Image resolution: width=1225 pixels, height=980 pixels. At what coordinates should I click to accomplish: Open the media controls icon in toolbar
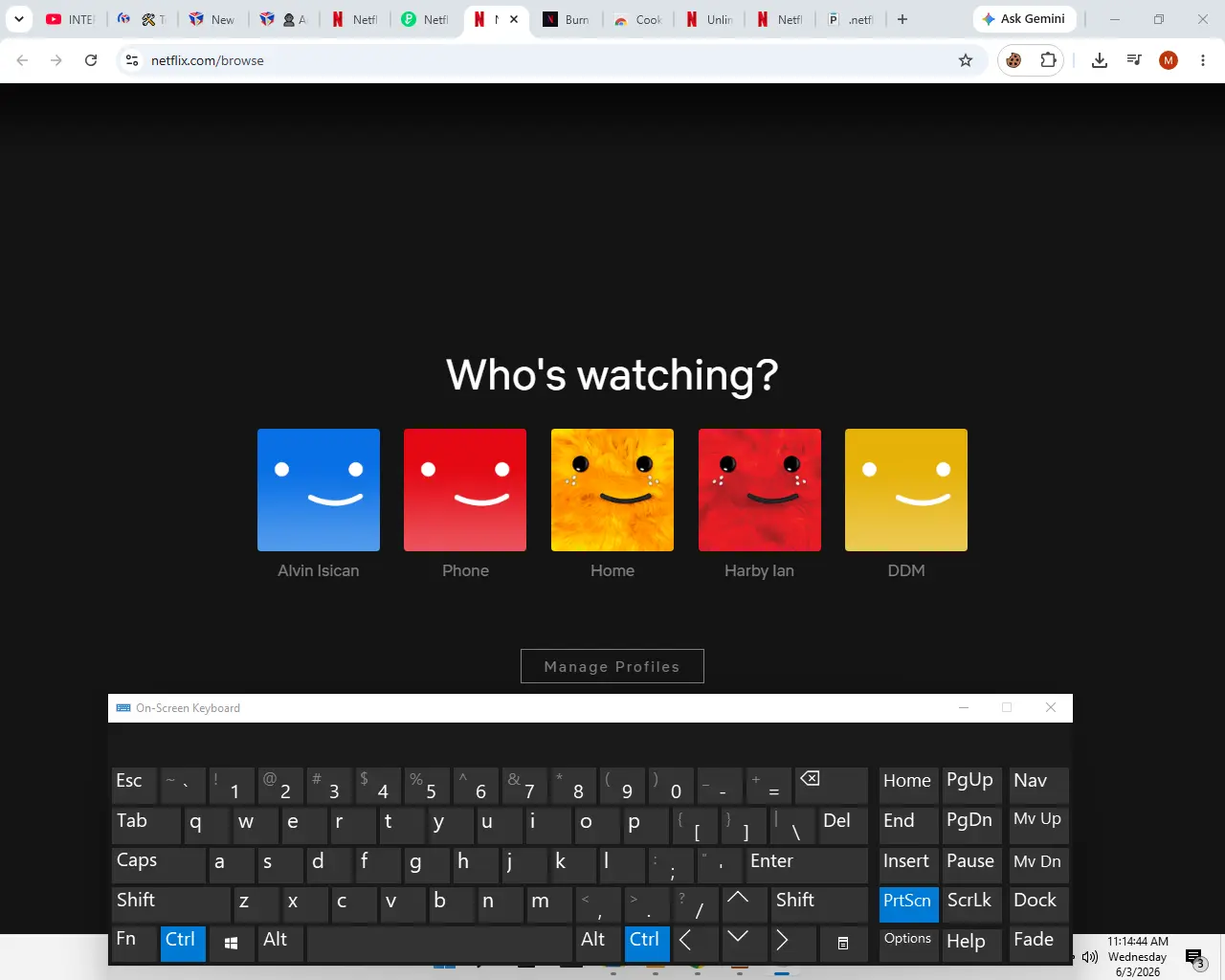(1134, 60)
